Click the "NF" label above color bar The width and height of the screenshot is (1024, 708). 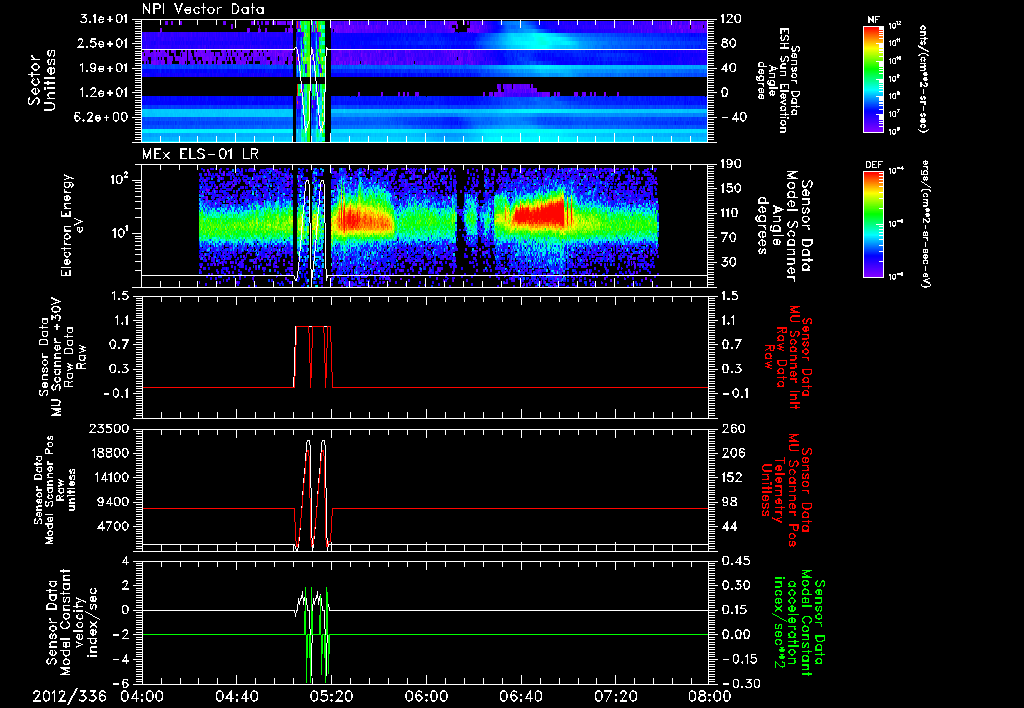point(874,20)
